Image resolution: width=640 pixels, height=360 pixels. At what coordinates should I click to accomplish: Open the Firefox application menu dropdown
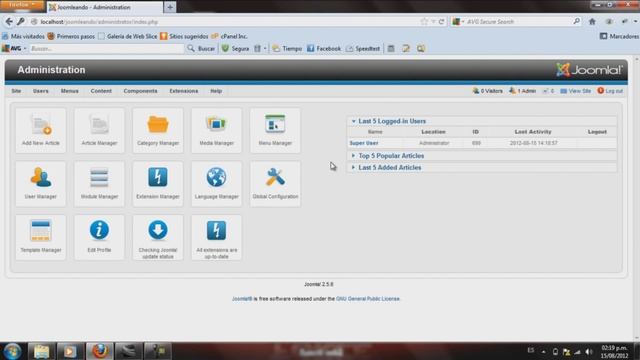(x=21, y=5)
